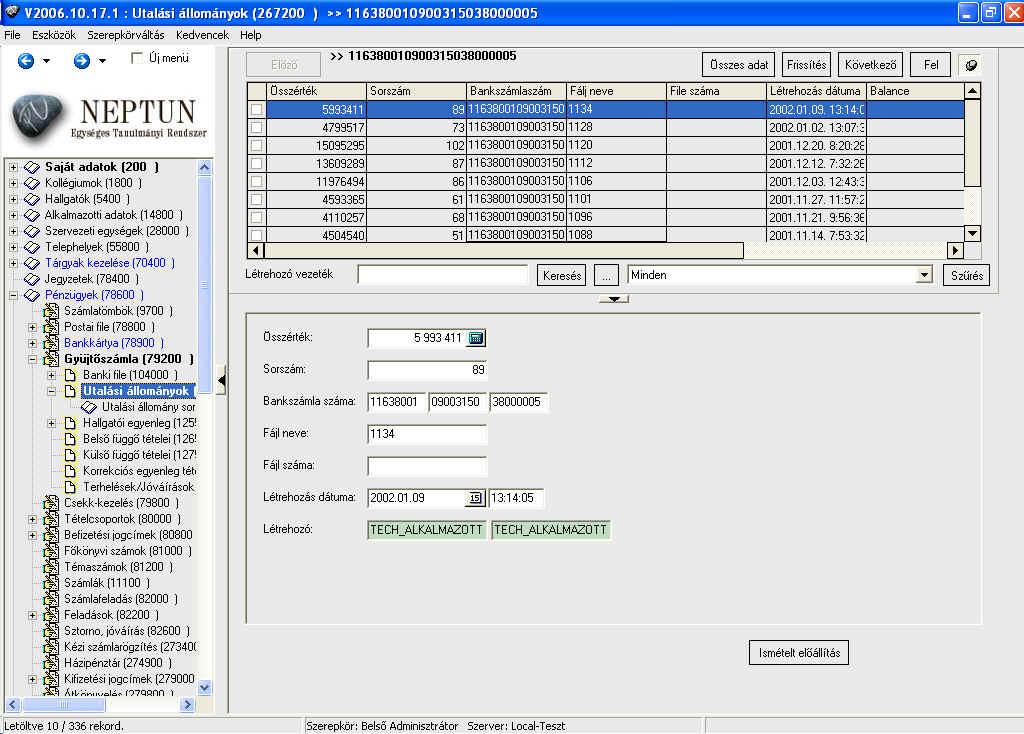Open the Szerepkörváltás menu
The image size is (1024, 734).
click(x=125, y=35)
